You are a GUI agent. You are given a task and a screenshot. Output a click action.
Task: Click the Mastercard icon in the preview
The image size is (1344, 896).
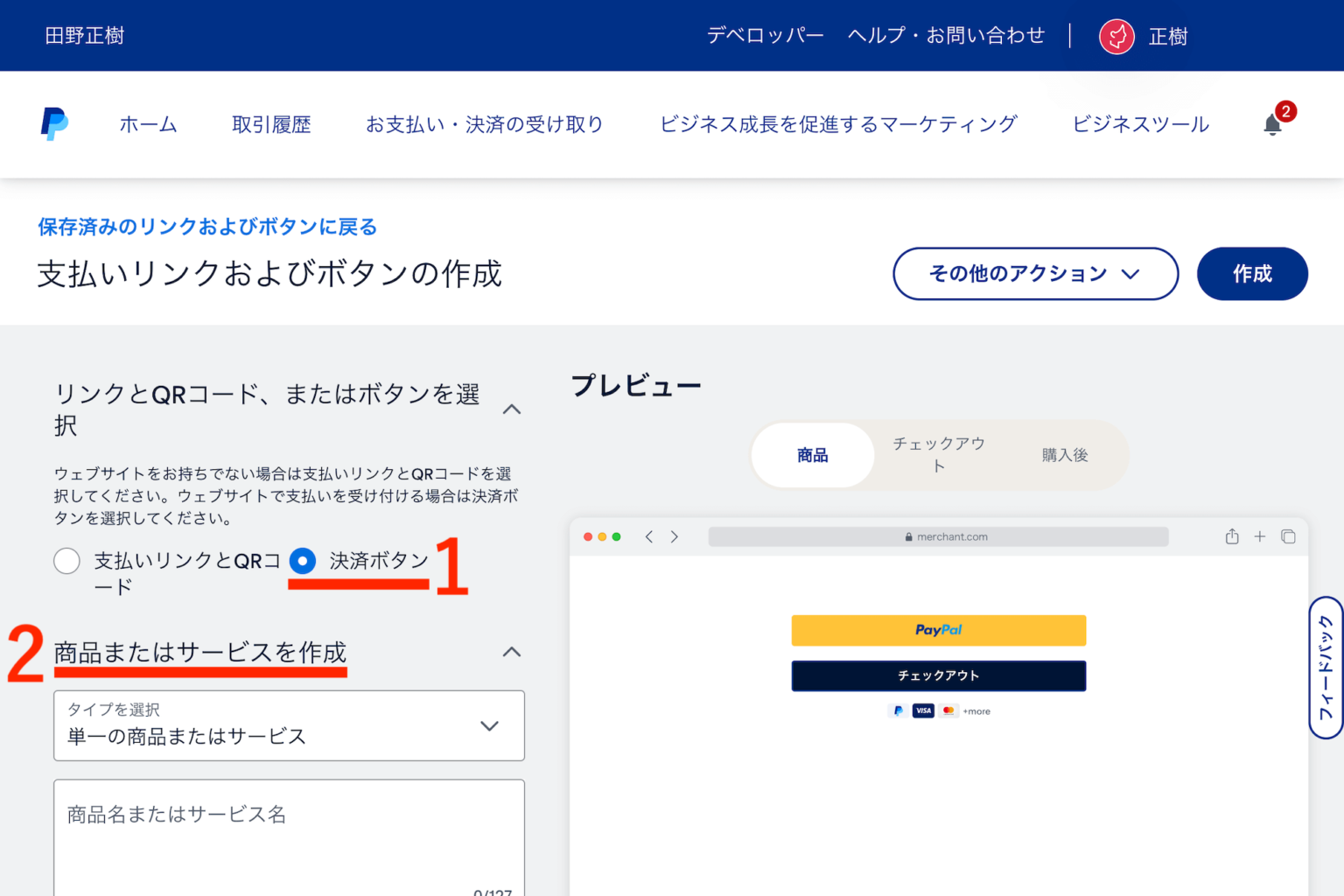coord(948,710)
